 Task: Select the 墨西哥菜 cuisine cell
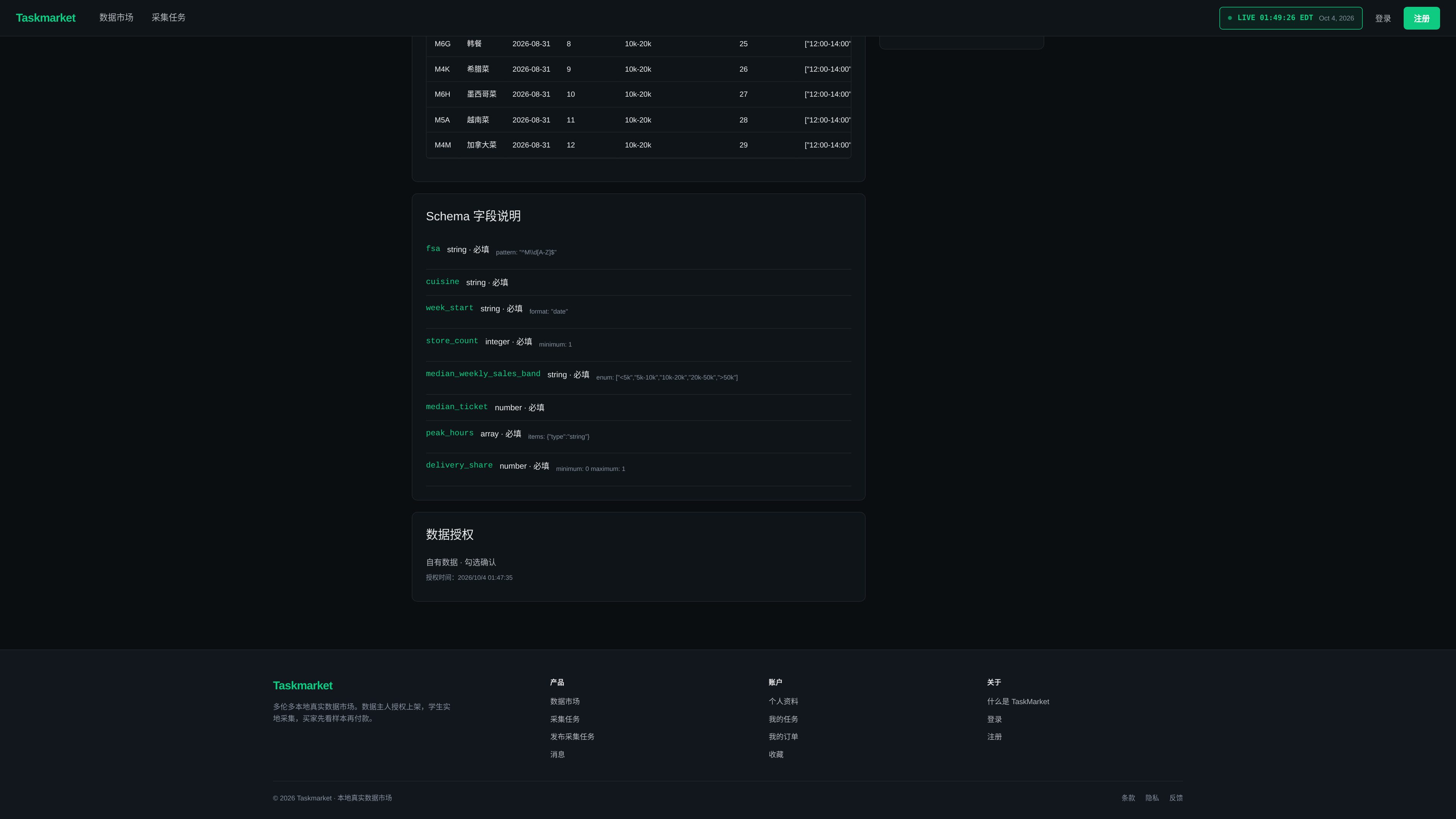(482, 94)
